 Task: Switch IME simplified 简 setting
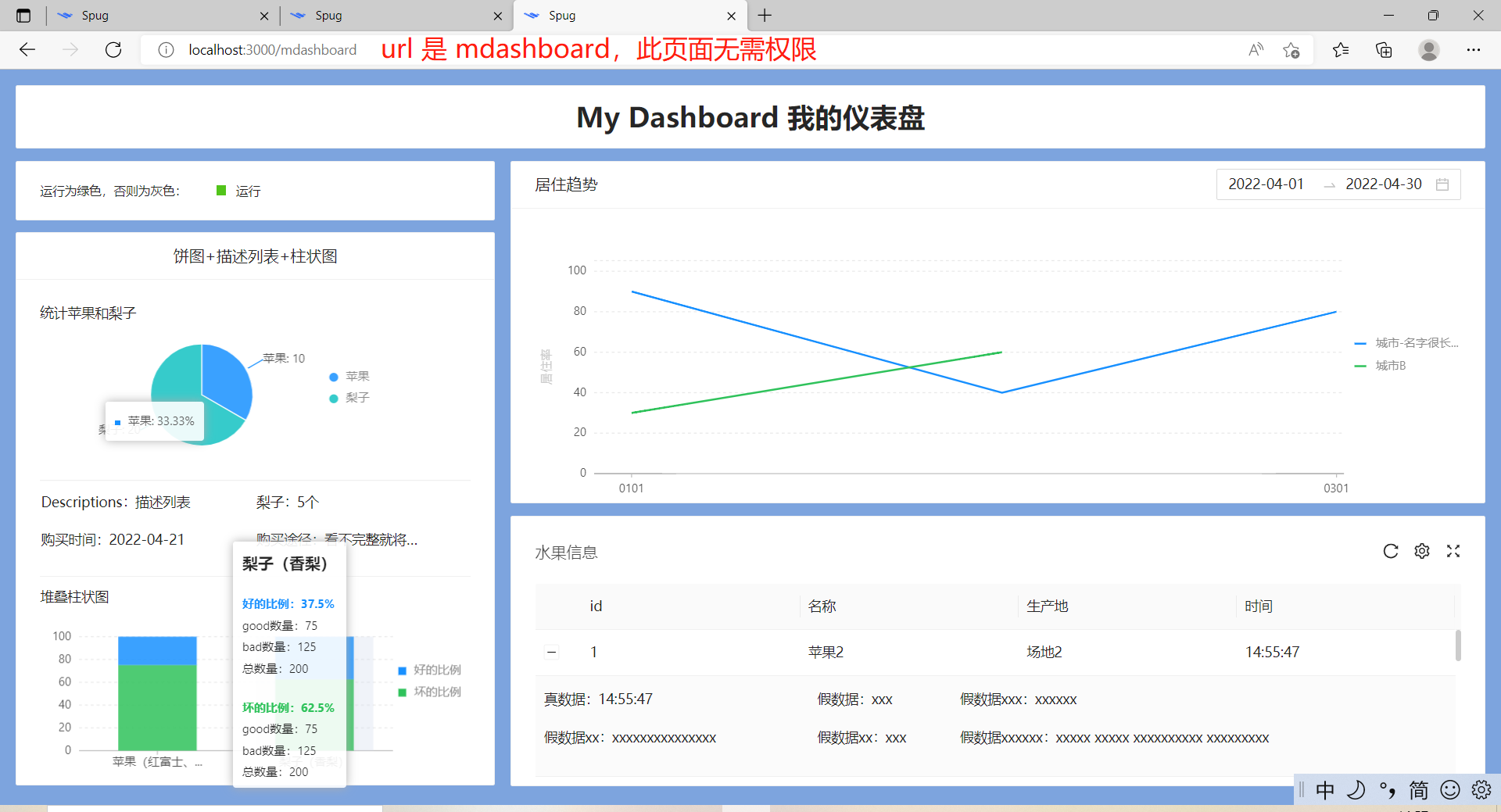point(1419,790)
